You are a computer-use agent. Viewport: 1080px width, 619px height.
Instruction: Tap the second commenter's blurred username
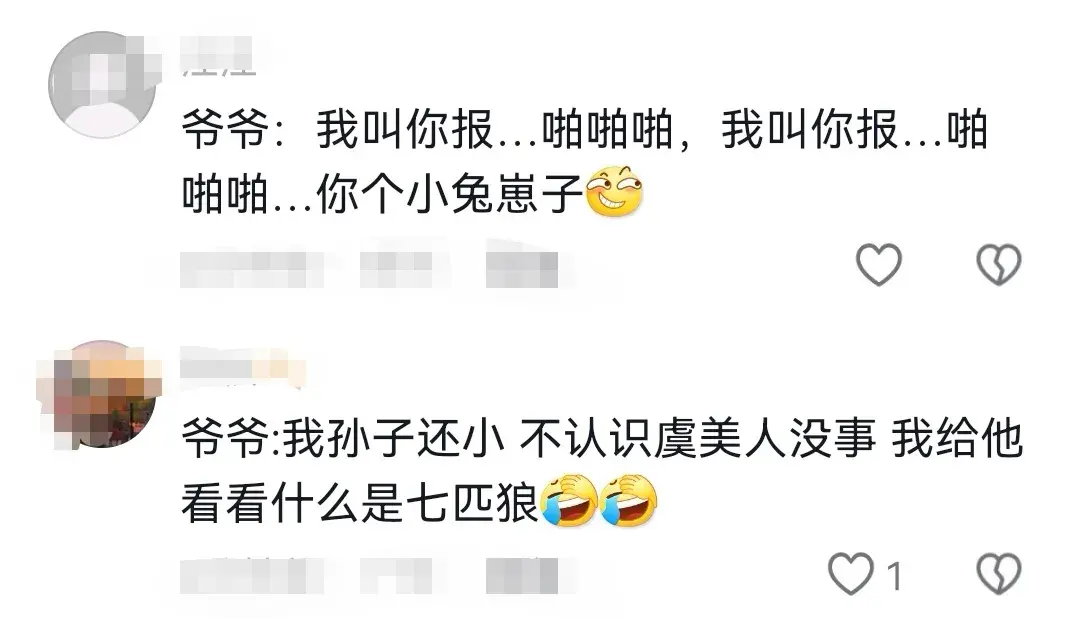pyautogui.click(x=241, y=366)
